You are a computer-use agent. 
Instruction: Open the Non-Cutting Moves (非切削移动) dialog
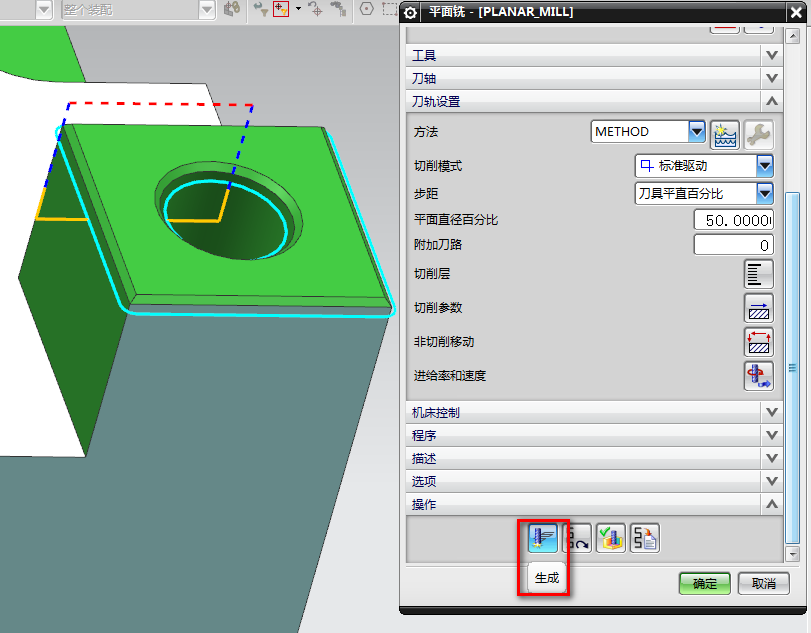pos(759,342)
